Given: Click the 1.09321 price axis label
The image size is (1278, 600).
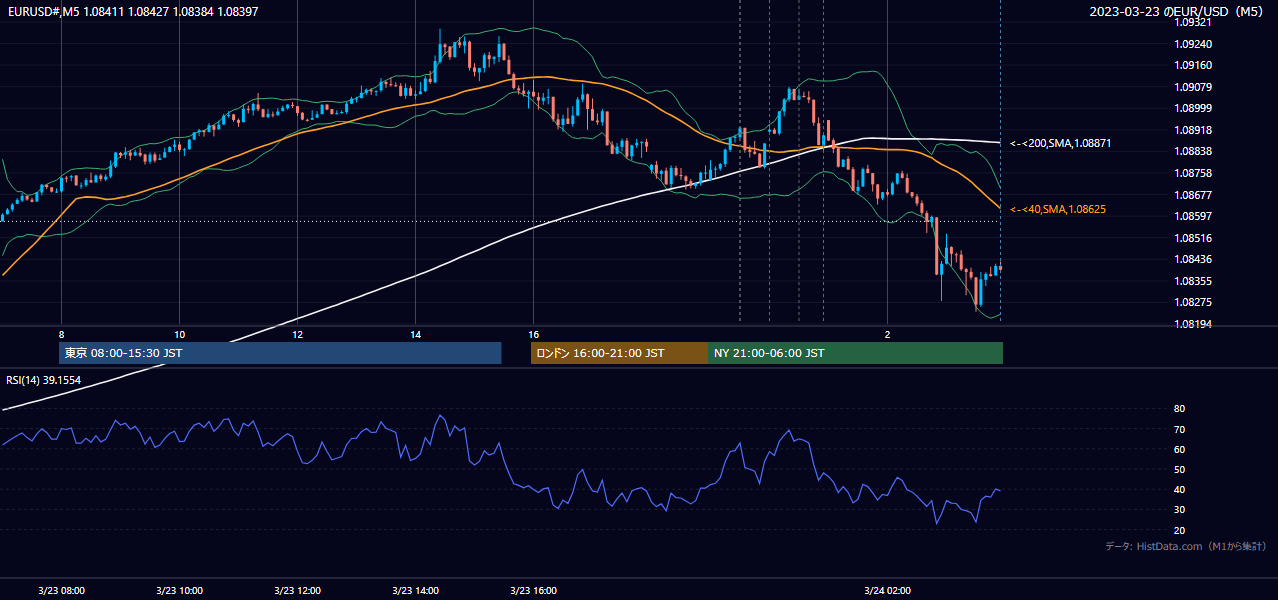Looking at the screenshot, I should (1193, 22).
